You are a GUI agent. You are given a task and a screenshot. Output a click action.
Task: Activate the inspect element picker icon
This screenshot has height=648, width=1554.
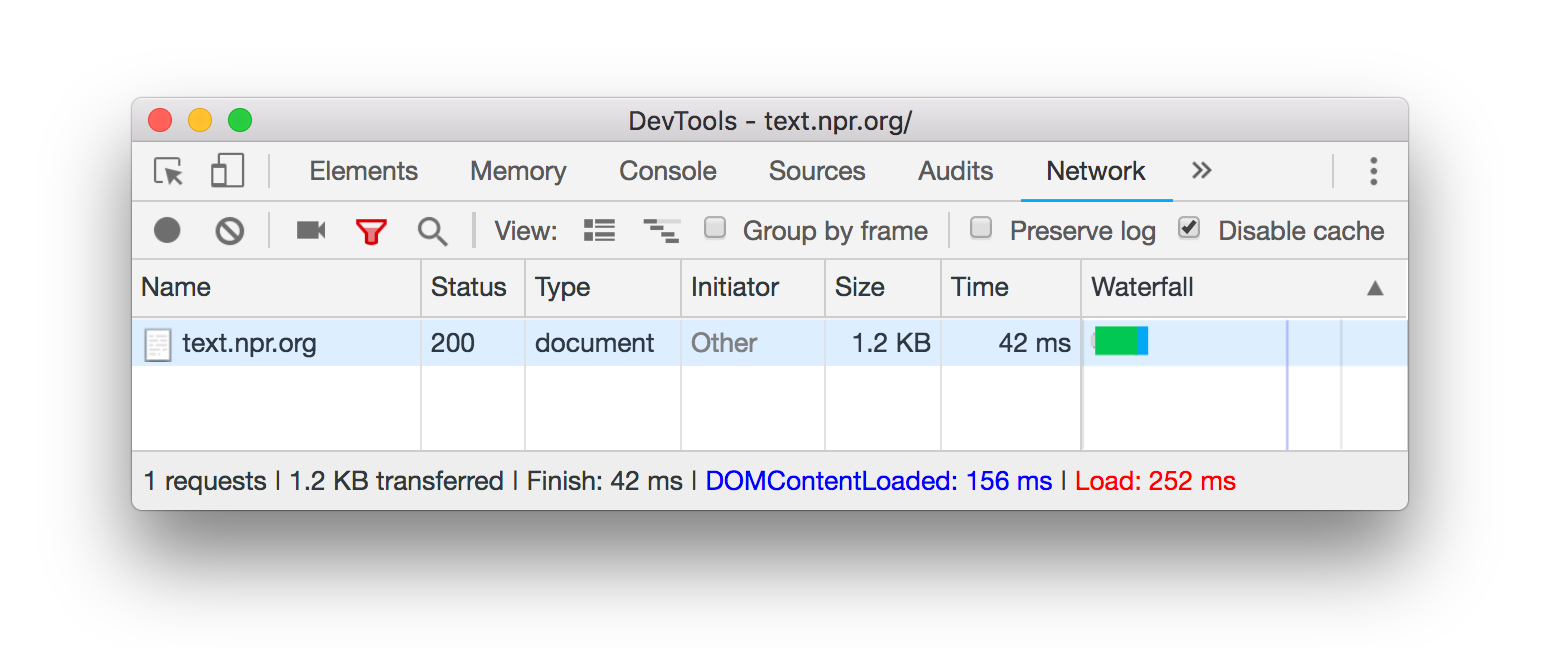[168, 171]
